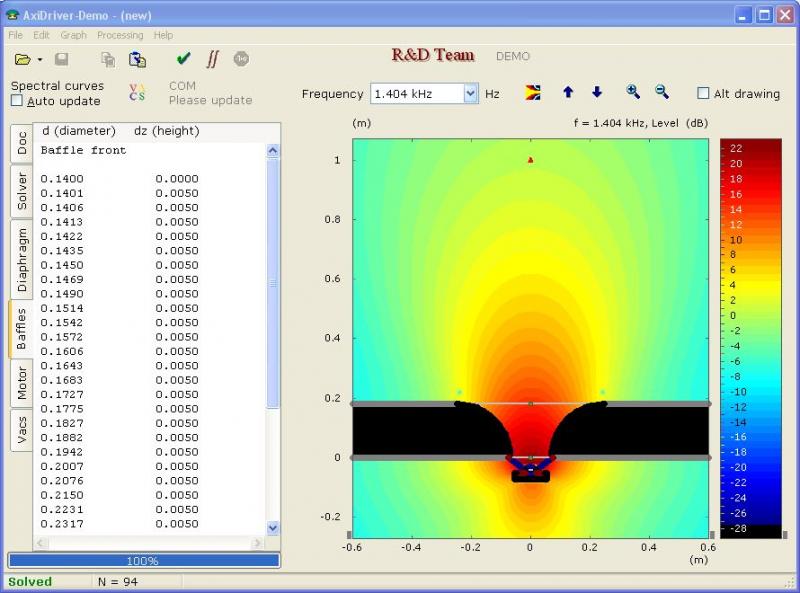
Task: Click the VCS spectral curves icon
Action: coord(137,92)
